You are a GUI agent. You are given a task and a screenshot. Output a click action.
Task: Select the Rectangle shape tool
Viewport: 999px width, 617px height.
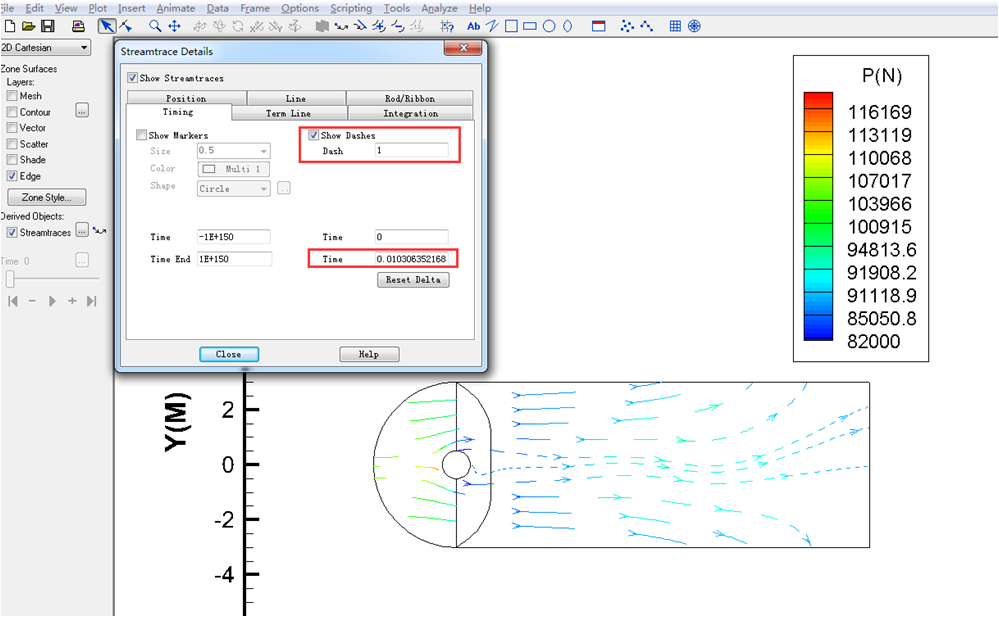pos(529,26)
